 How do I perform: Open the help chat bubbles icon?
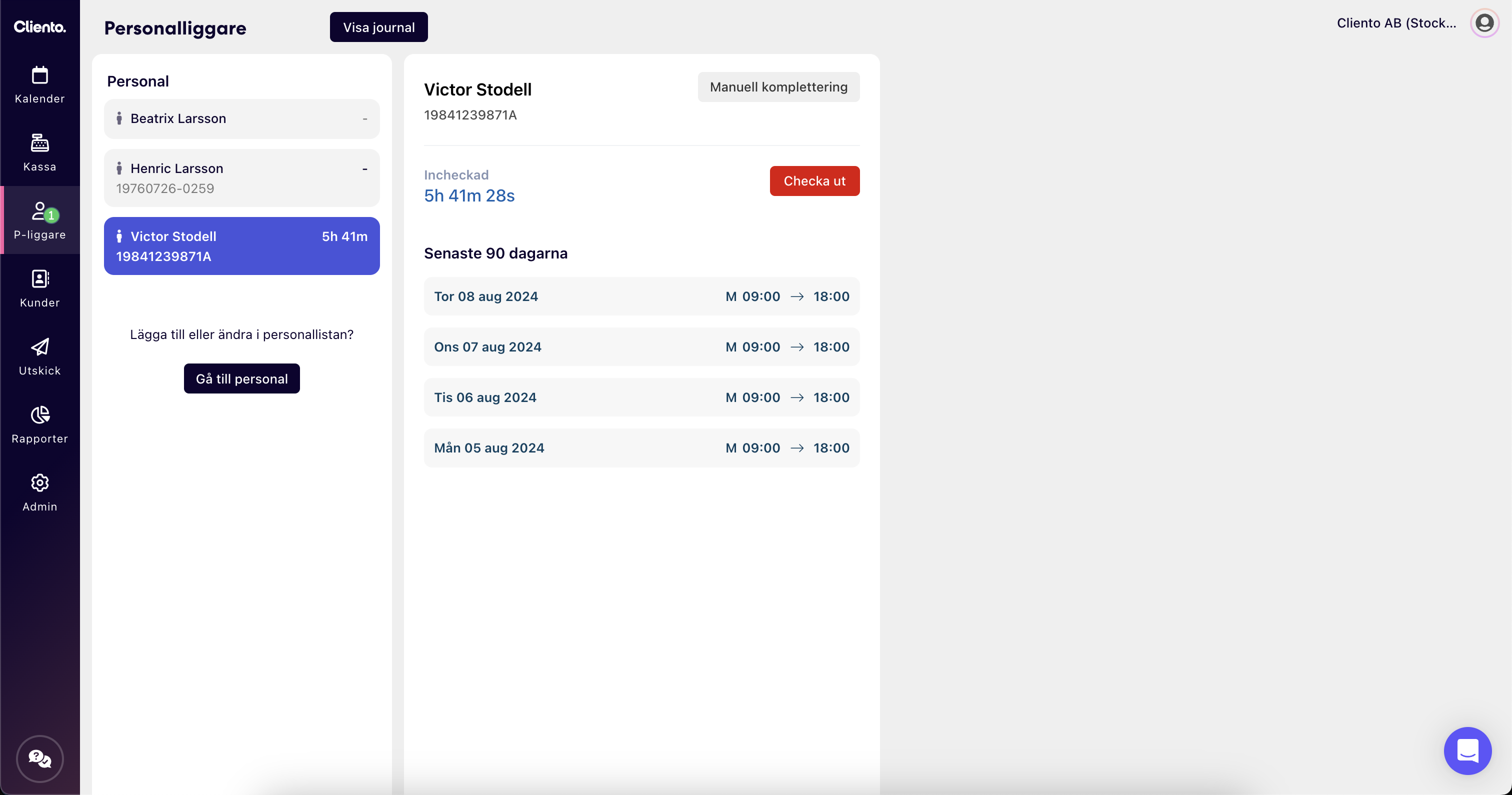click(x=40, y=758)
